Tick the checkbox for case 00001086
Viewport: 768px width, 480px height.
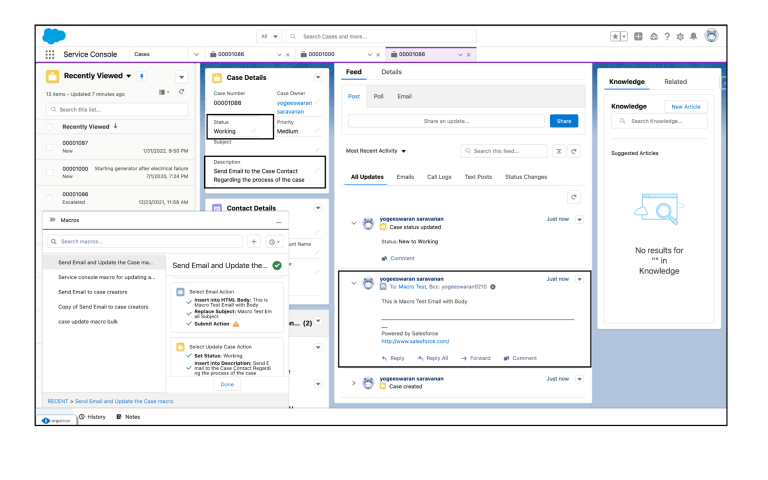tap(49, 198)
